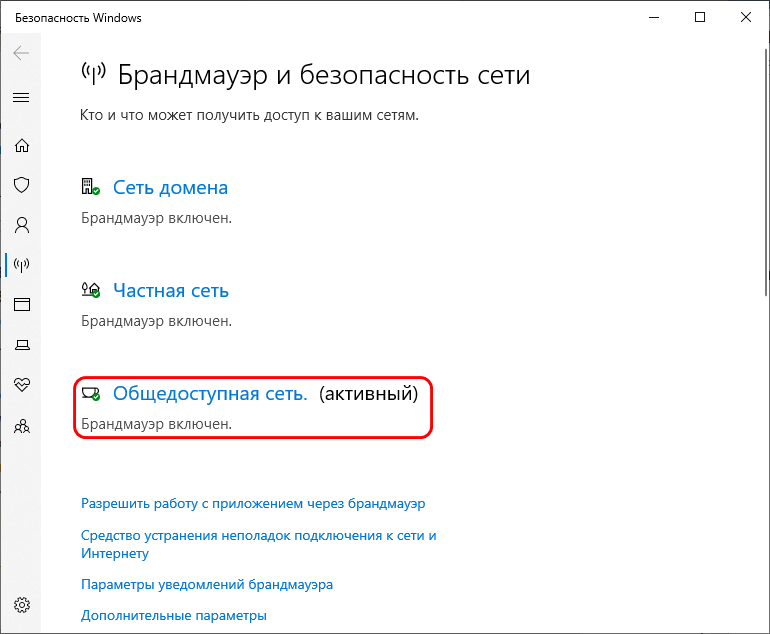Screen dimensions: 770x634
Task: Open Device performance & health heart icon
Action: (x=22, y=385)
